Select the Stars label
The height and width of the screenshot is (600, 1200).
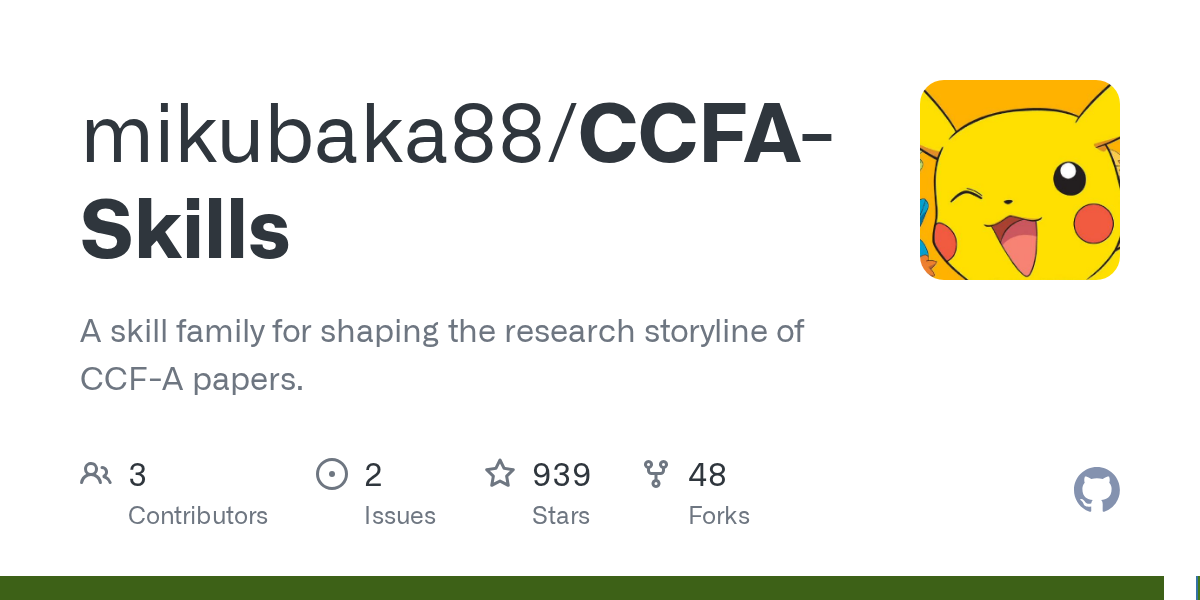tap(561, 516)
